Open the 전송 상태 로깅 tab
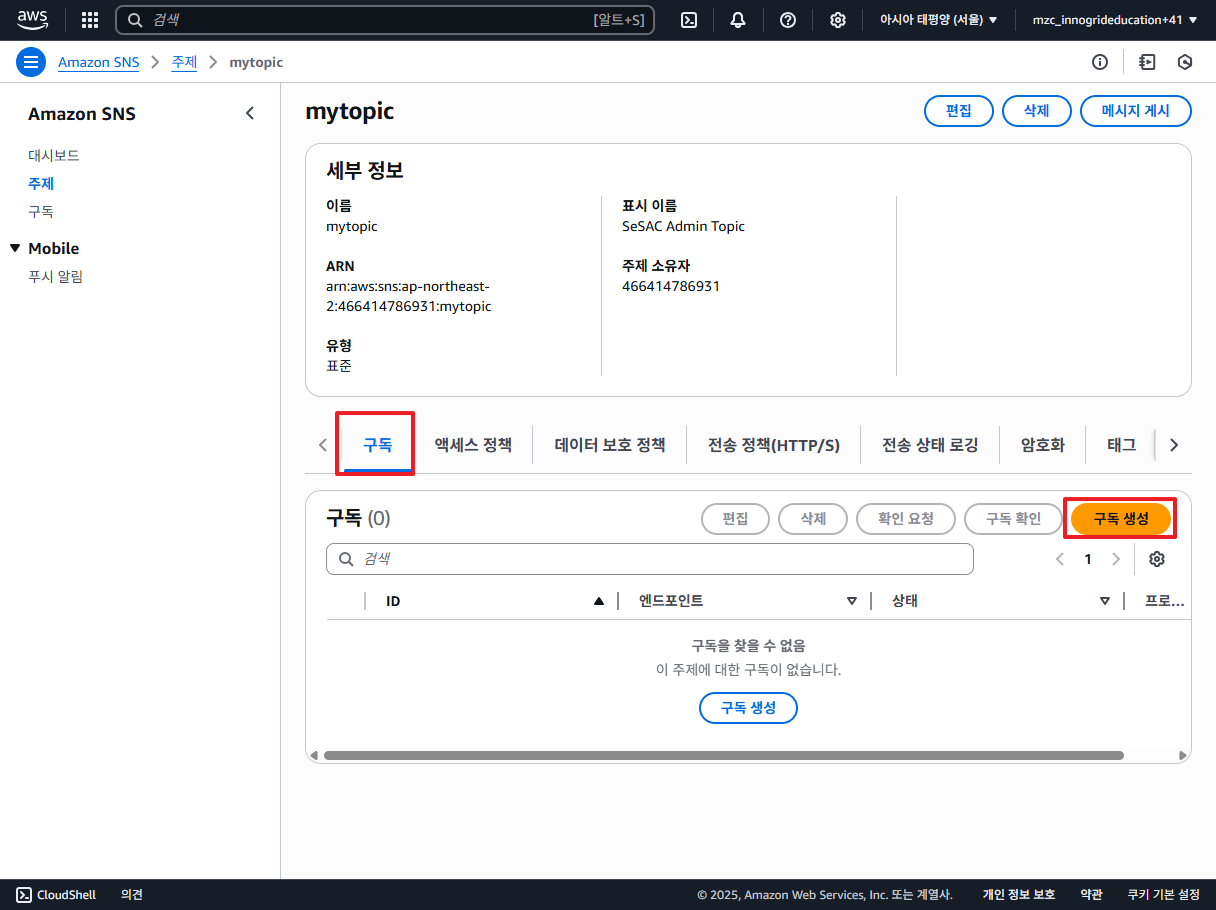Image resolution: width=1216 pixels, height=910 pixels. point(930,445)
